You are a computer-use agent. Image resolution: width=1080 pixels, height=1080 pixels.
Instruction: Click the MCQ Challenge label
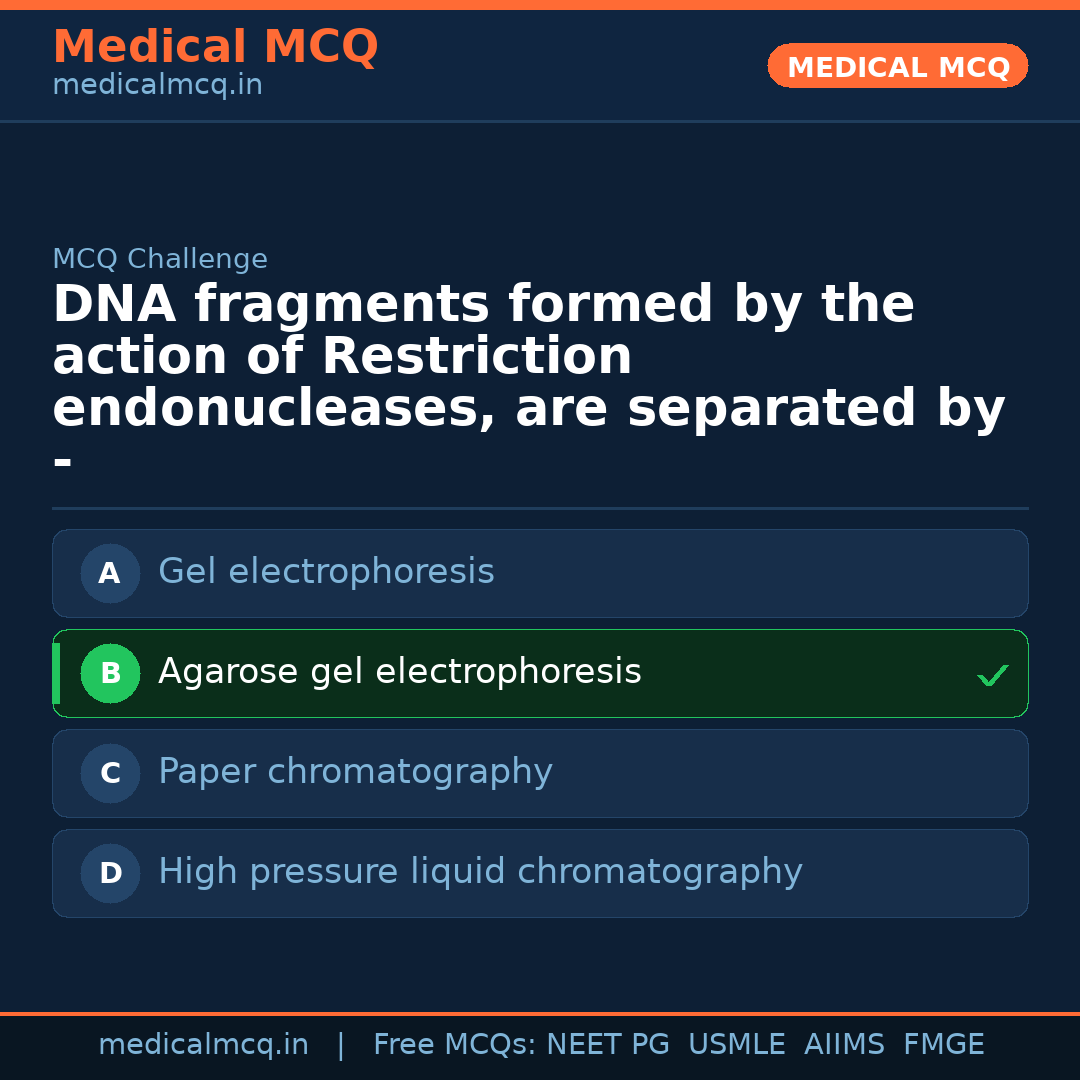[x=160, y=260]
